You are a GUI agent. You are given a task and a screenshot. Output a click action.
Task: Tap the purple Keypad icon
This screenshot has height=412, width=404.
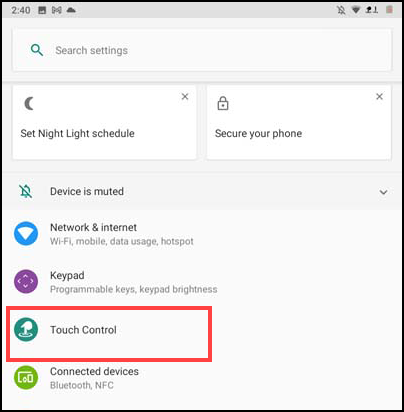[26, 281]
